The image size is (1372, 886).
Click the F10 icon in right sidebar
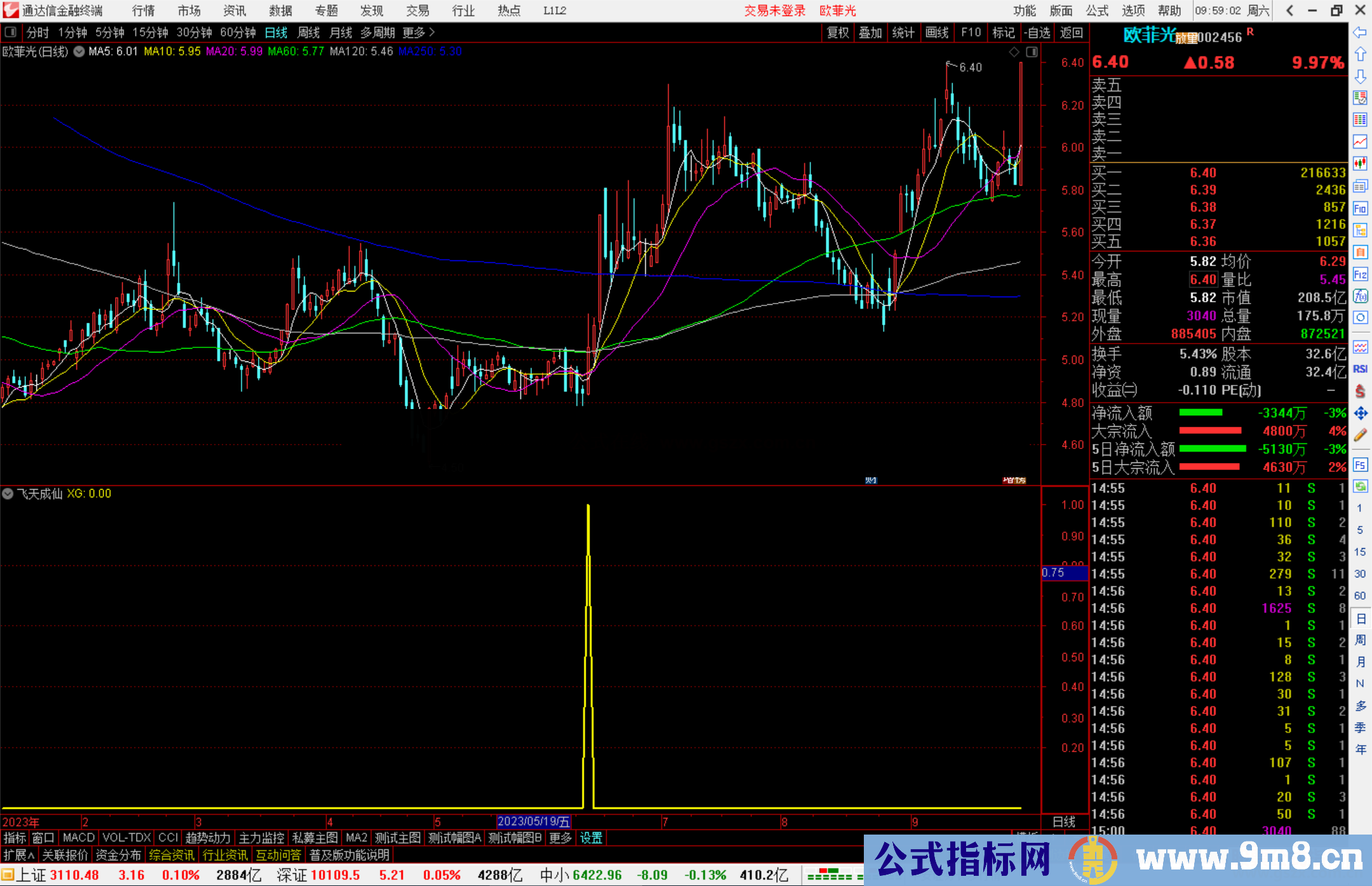(x=1360, y=208)
